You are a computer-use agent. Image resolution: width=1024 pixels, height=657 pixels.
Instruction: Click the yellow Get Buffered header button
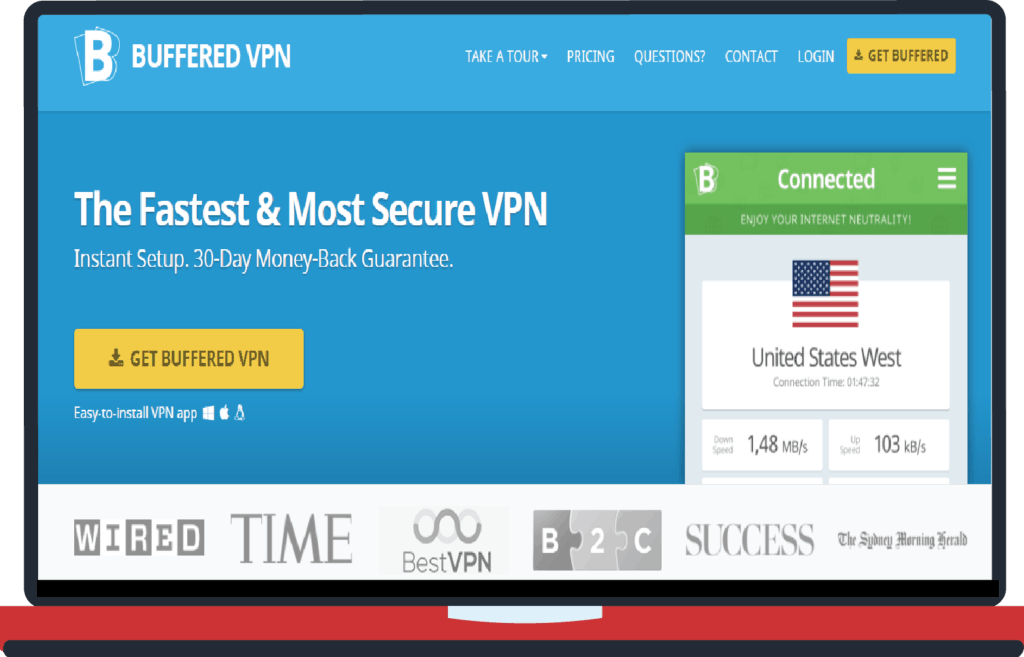901,56
